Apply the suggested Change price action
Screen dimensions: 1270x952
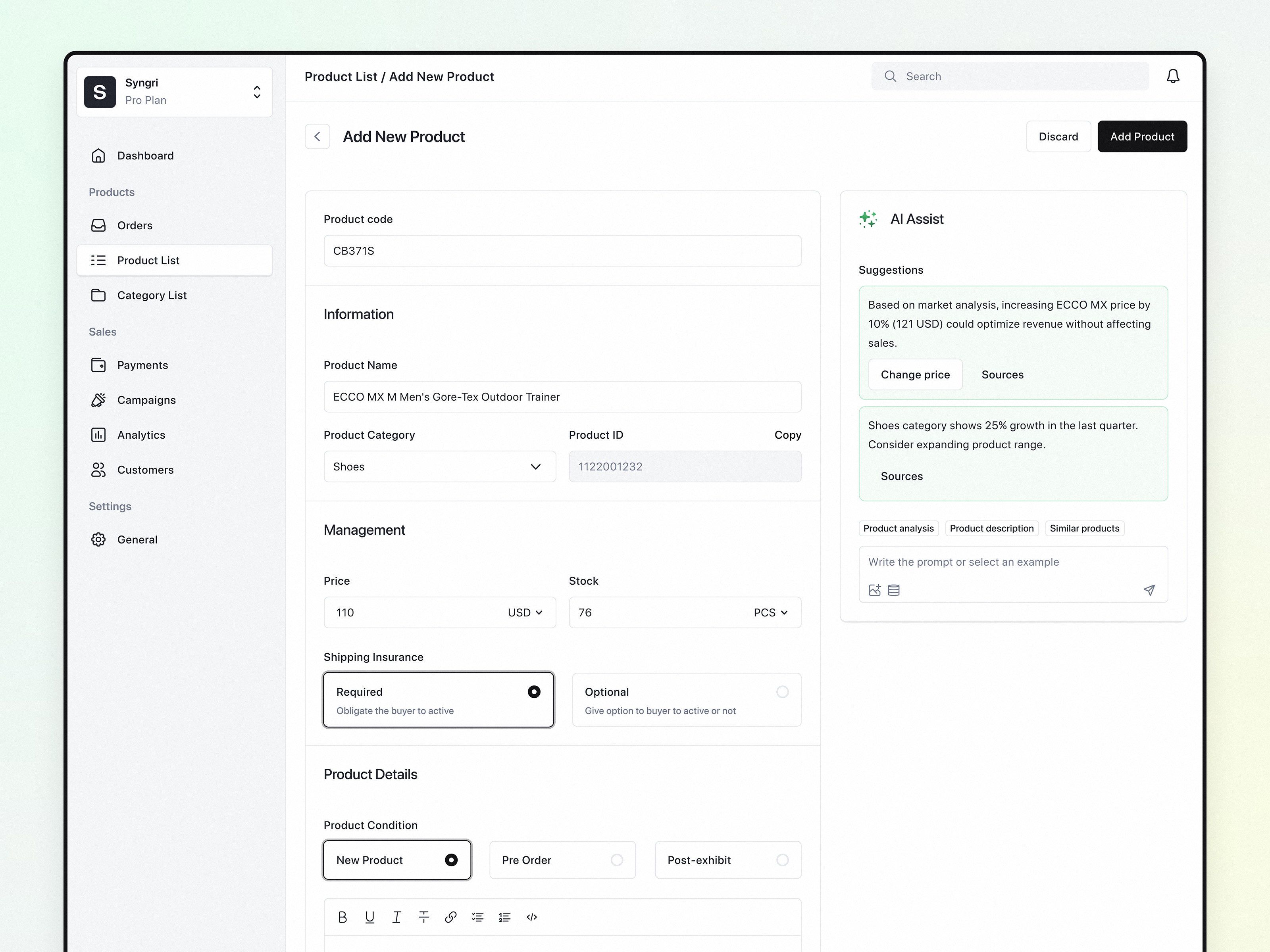[915, 374]
